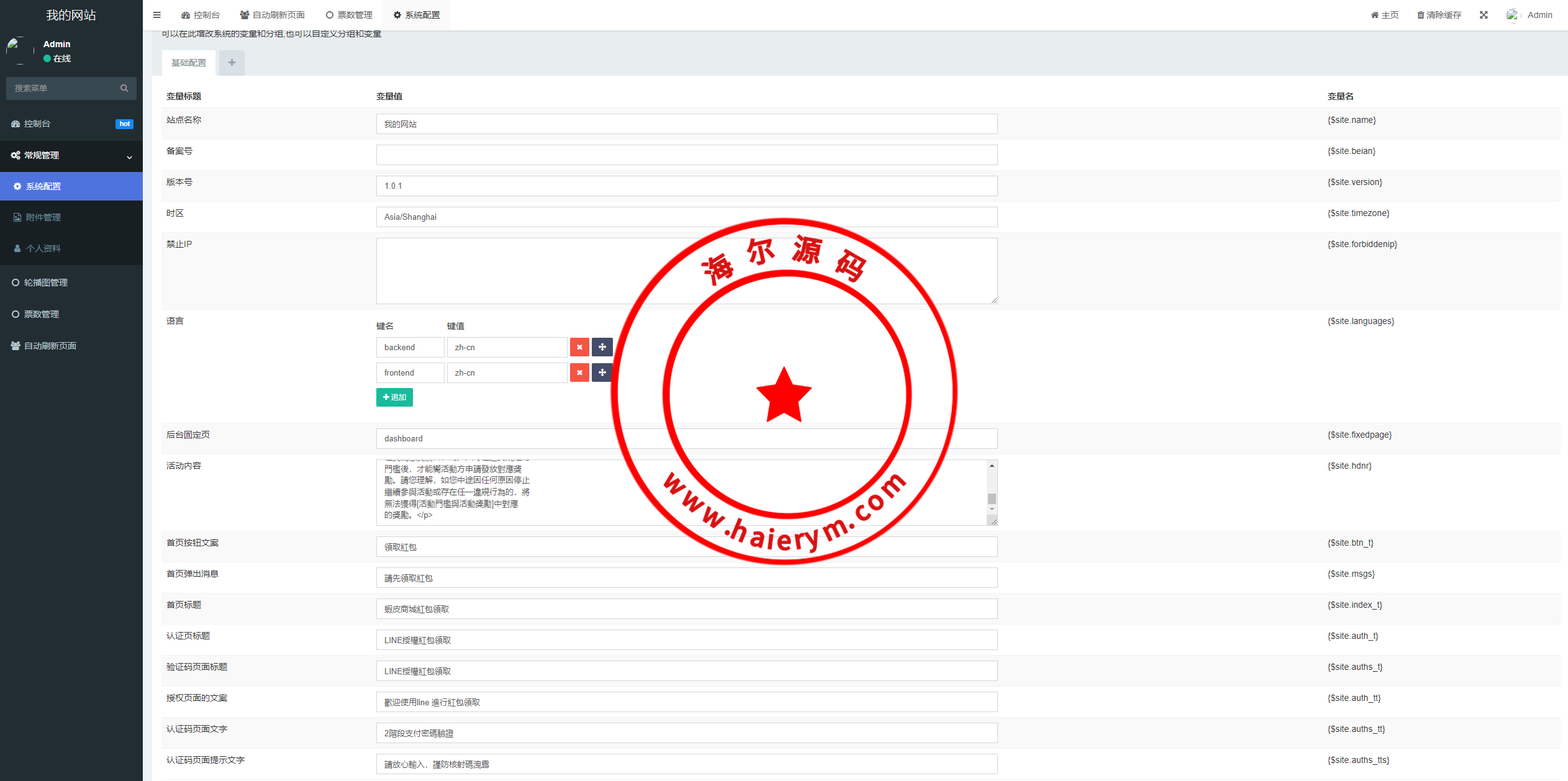Viewport: 1568px width, 781px height.
Task: Select the 基础配置 tab
Action: (x=189, y=63)
